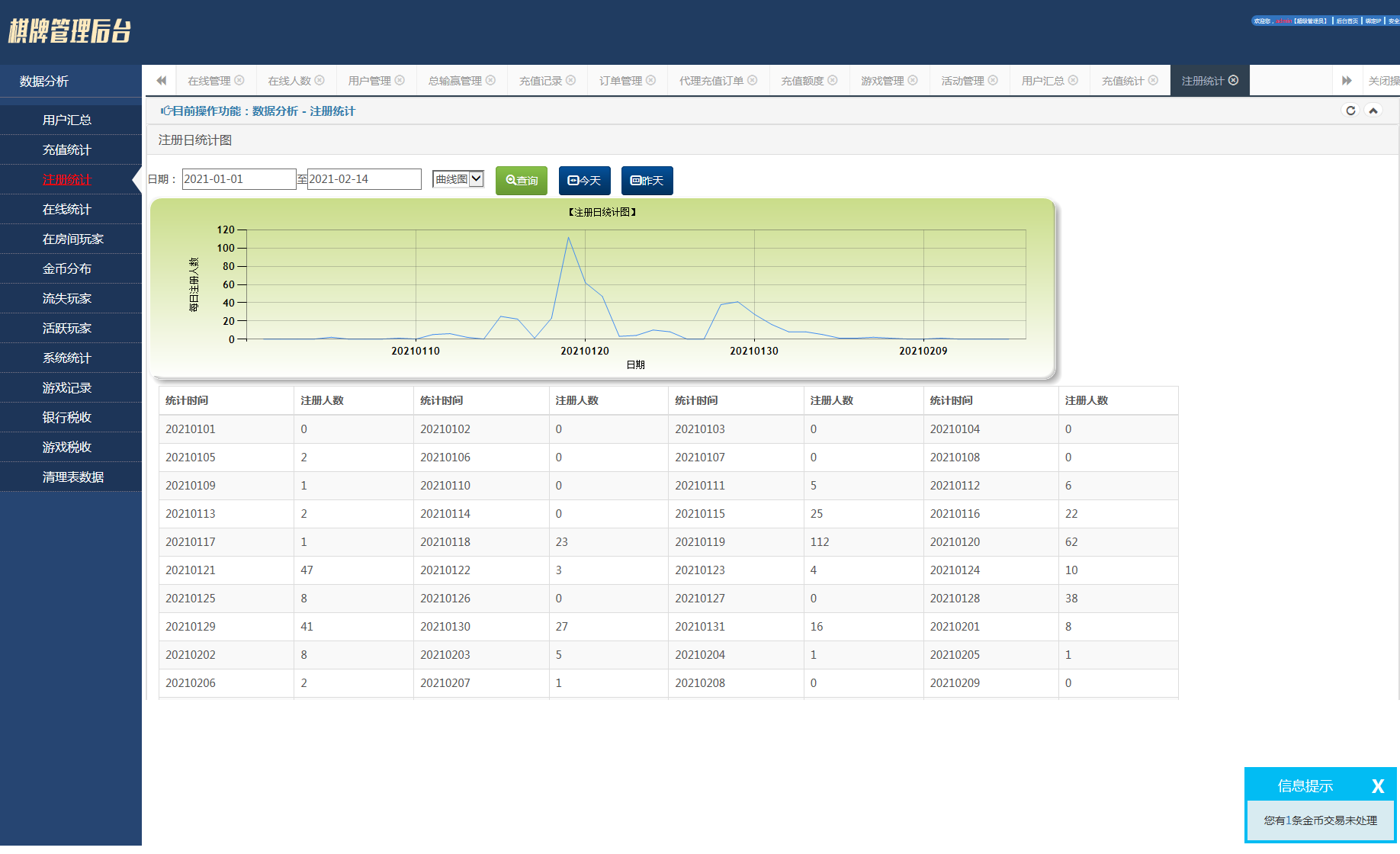The height and width of the screenshot is (854, 1400).
Task: Open 在线统计 in the sidebar
Action: tap(67, 209)
